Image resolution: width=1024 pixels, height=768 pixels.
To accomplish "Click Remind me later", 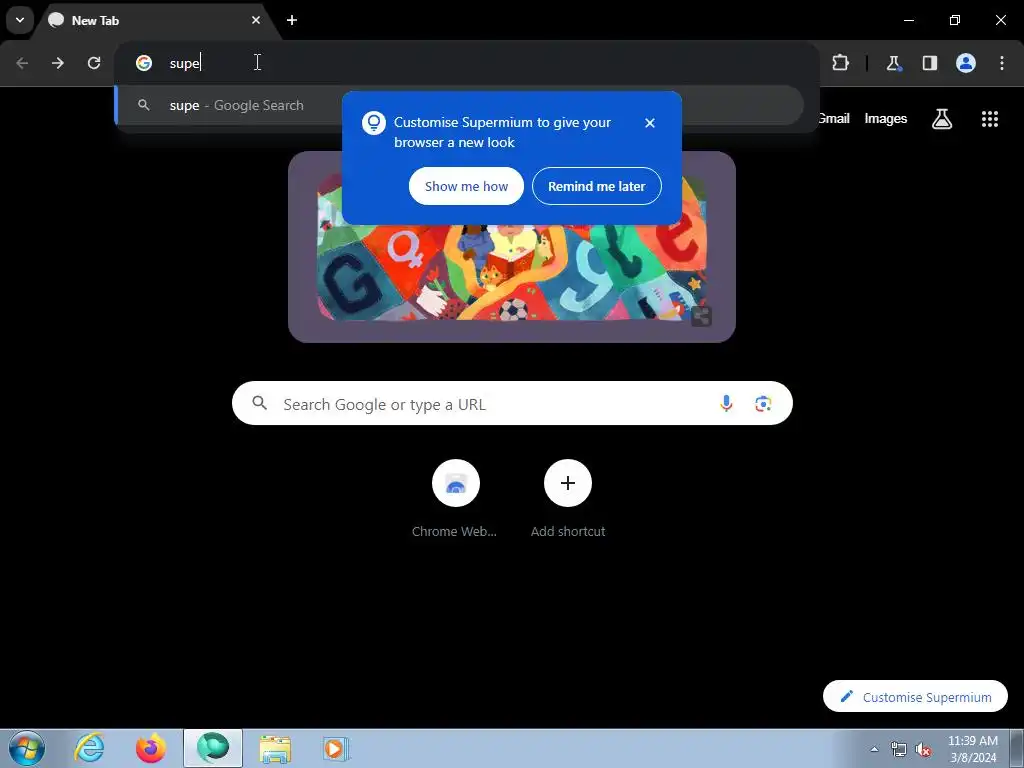I will [x=597, y=186].
